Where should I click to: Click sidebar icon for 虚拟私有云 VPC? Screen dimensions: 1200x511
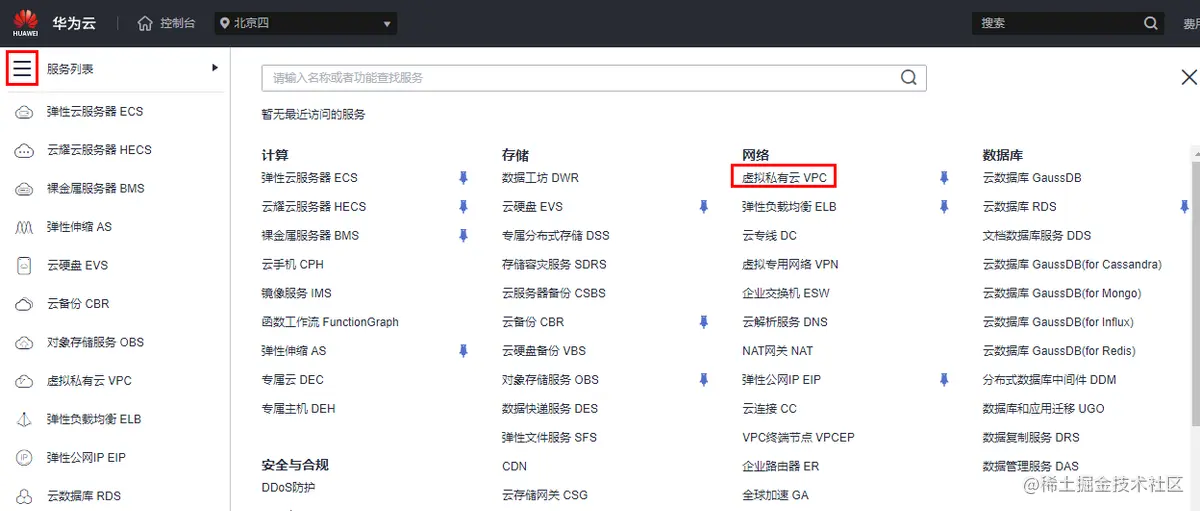click(24, 381)
